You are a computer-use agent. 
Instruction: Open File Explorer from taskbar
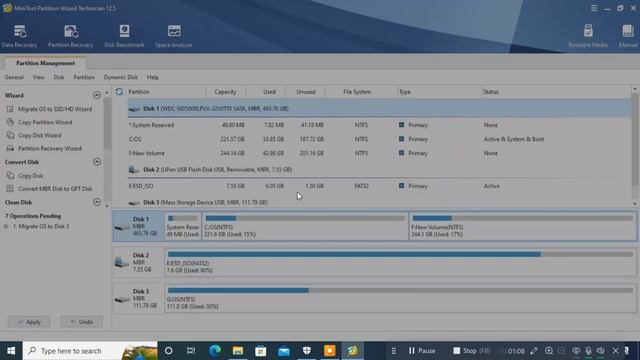(238, 351)
